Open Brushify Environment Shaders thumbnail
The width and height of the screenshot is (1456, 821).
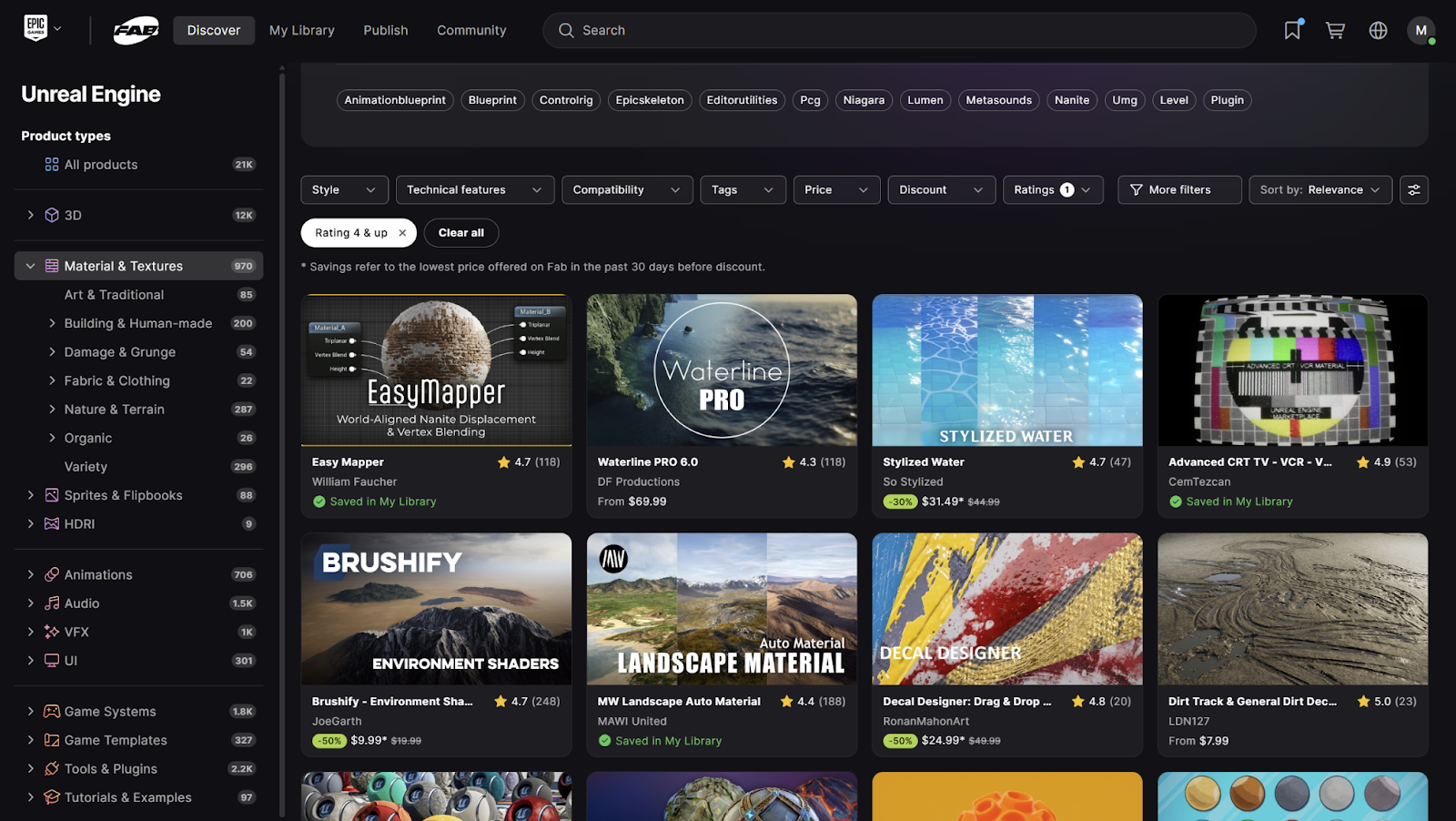437,609
